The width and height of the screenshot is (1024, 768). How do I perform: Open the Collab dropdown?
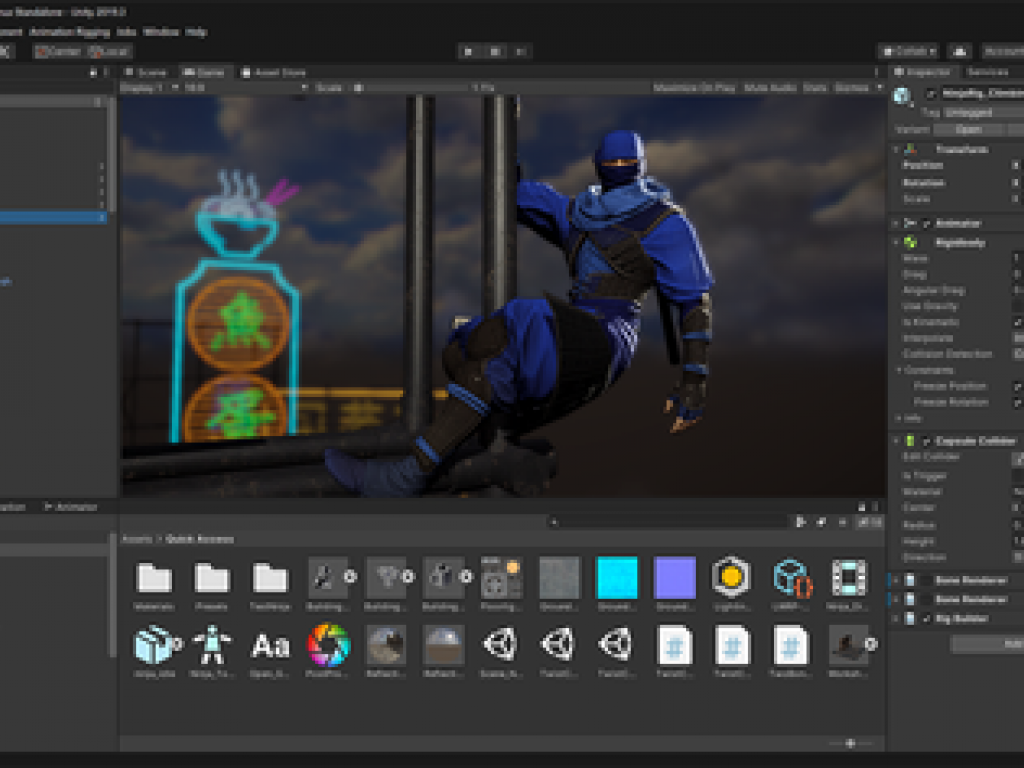[x=908, y=51]
